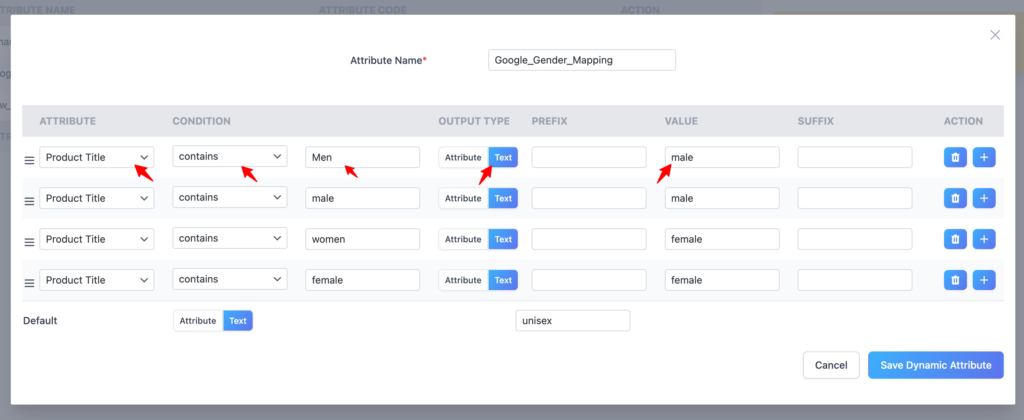Click the drag handle of the first row
Screen dimensions: 1024x420
click(29, 159)
